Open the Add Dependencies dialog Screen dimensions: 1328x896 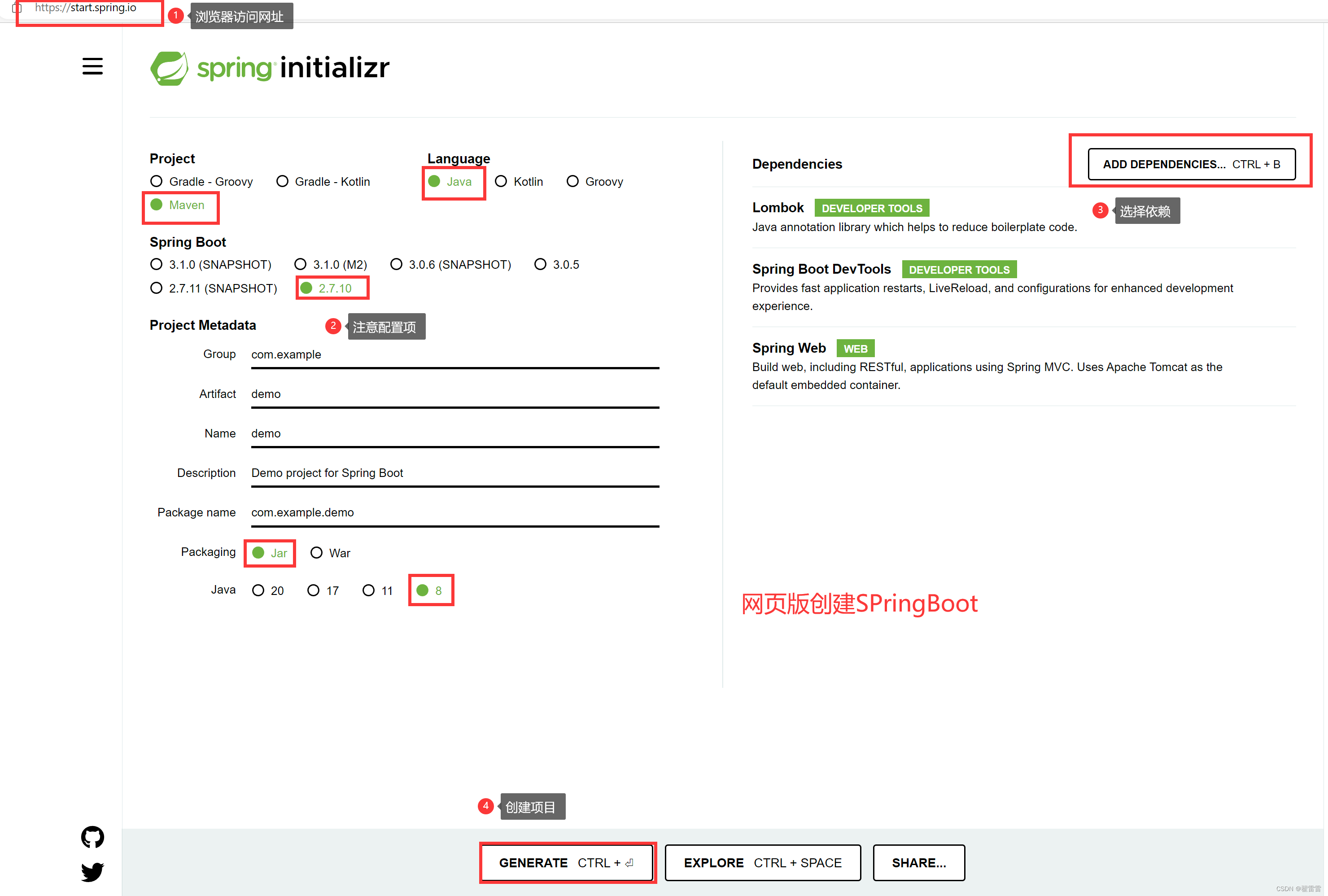tap(1192, 165)
